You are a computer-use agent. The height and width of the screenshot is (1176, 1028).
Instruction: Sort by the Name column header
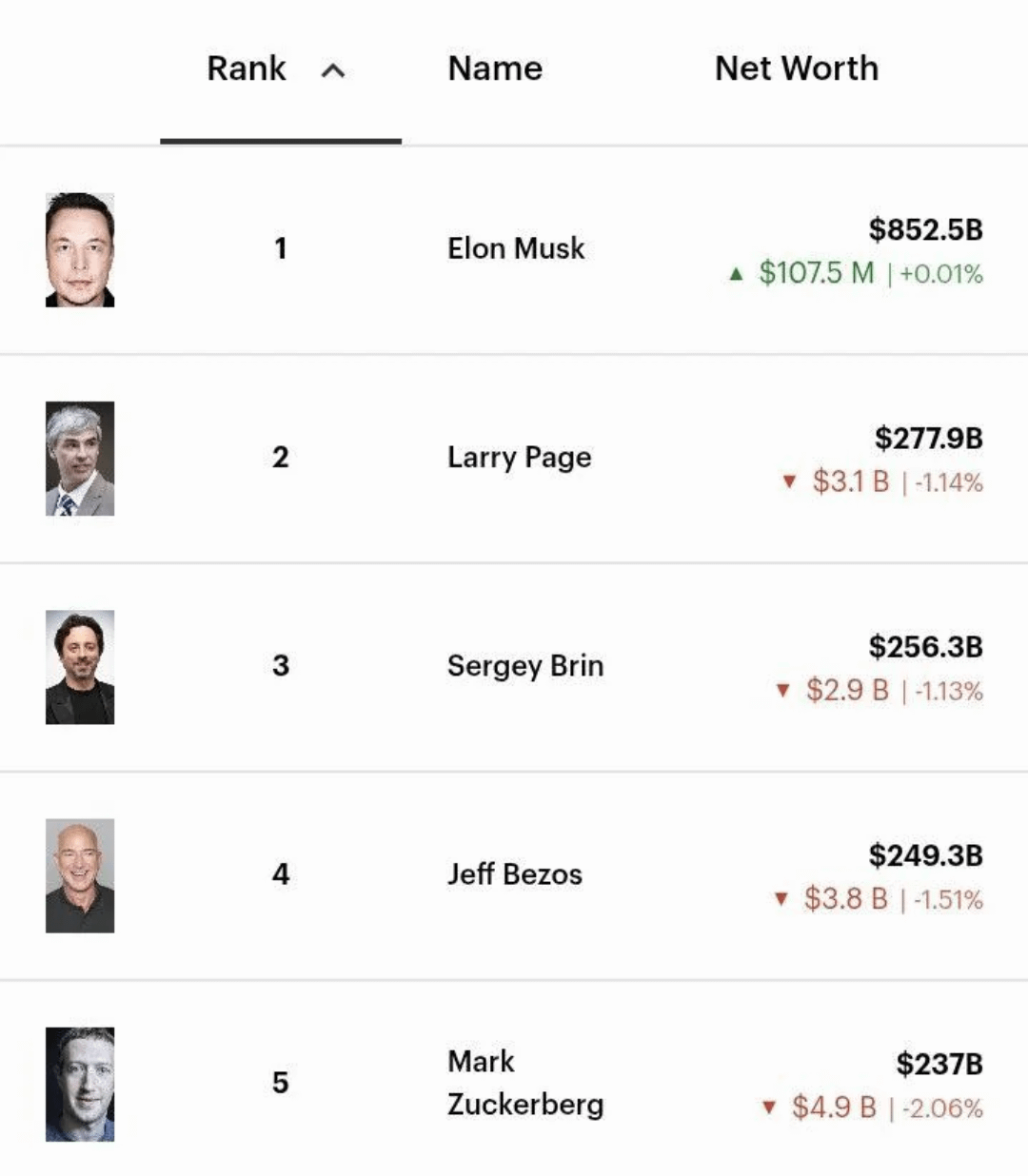pyautogui.click(x=495, y=69)
